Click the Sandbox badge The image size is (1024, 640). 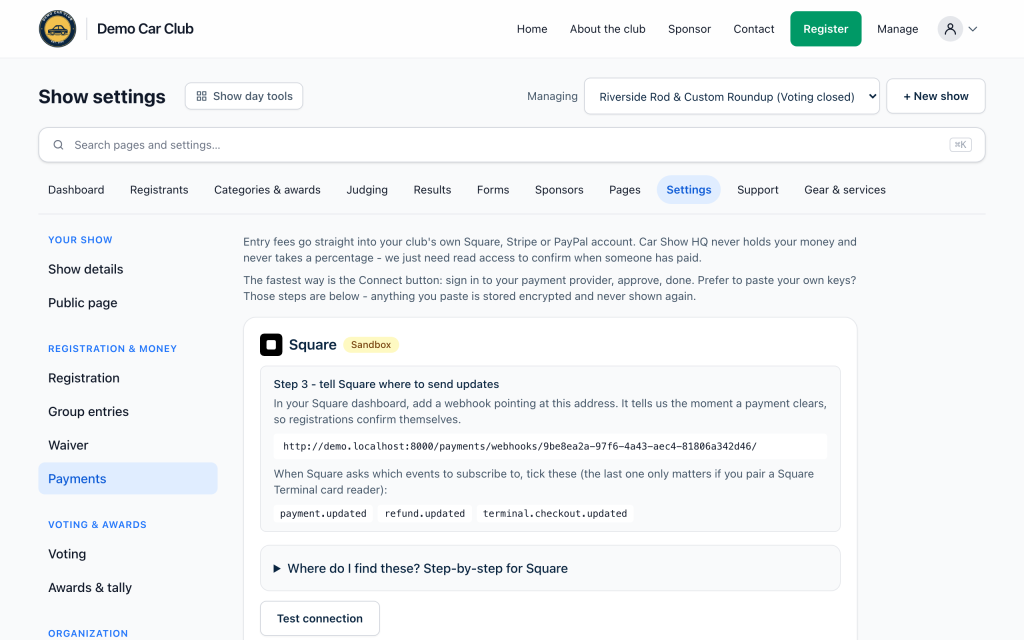coord(371,345)
